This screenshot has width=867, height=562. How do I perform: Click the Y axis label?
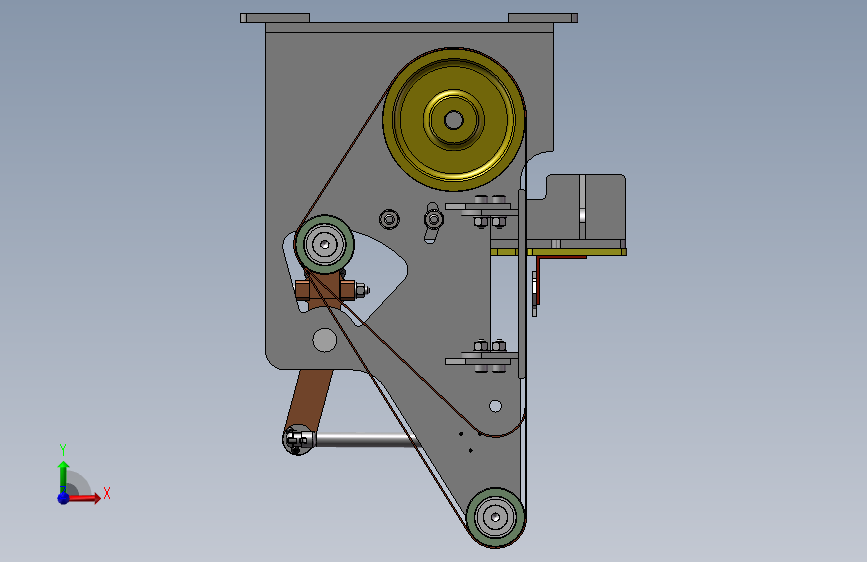[63, 450]
